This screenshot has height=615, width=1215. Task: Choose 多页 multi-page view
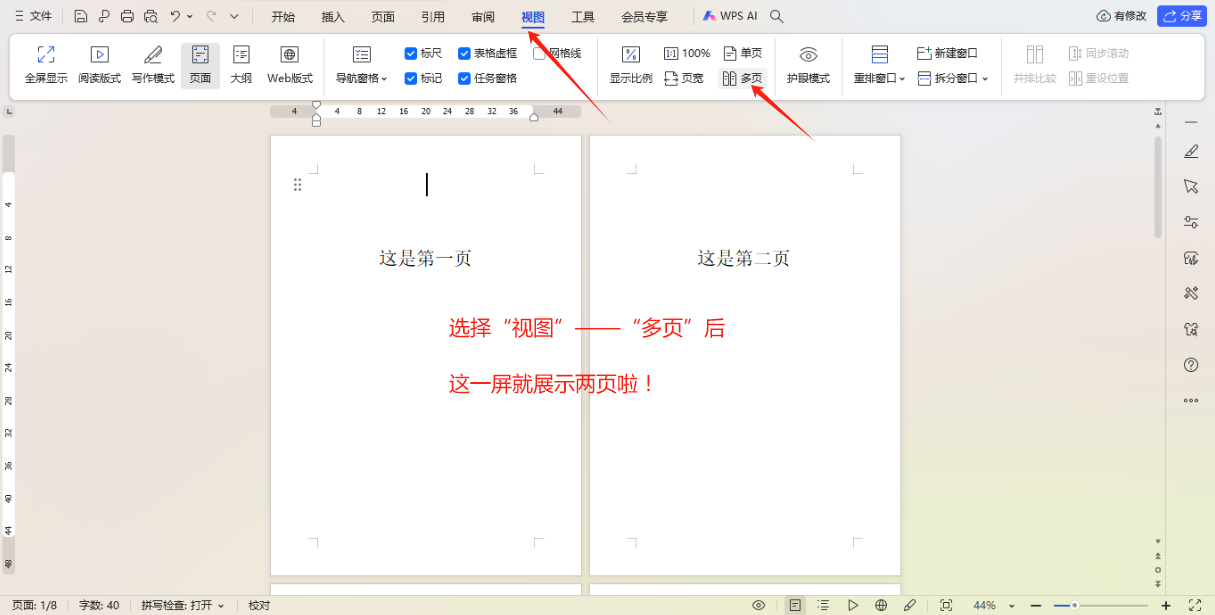742,78
